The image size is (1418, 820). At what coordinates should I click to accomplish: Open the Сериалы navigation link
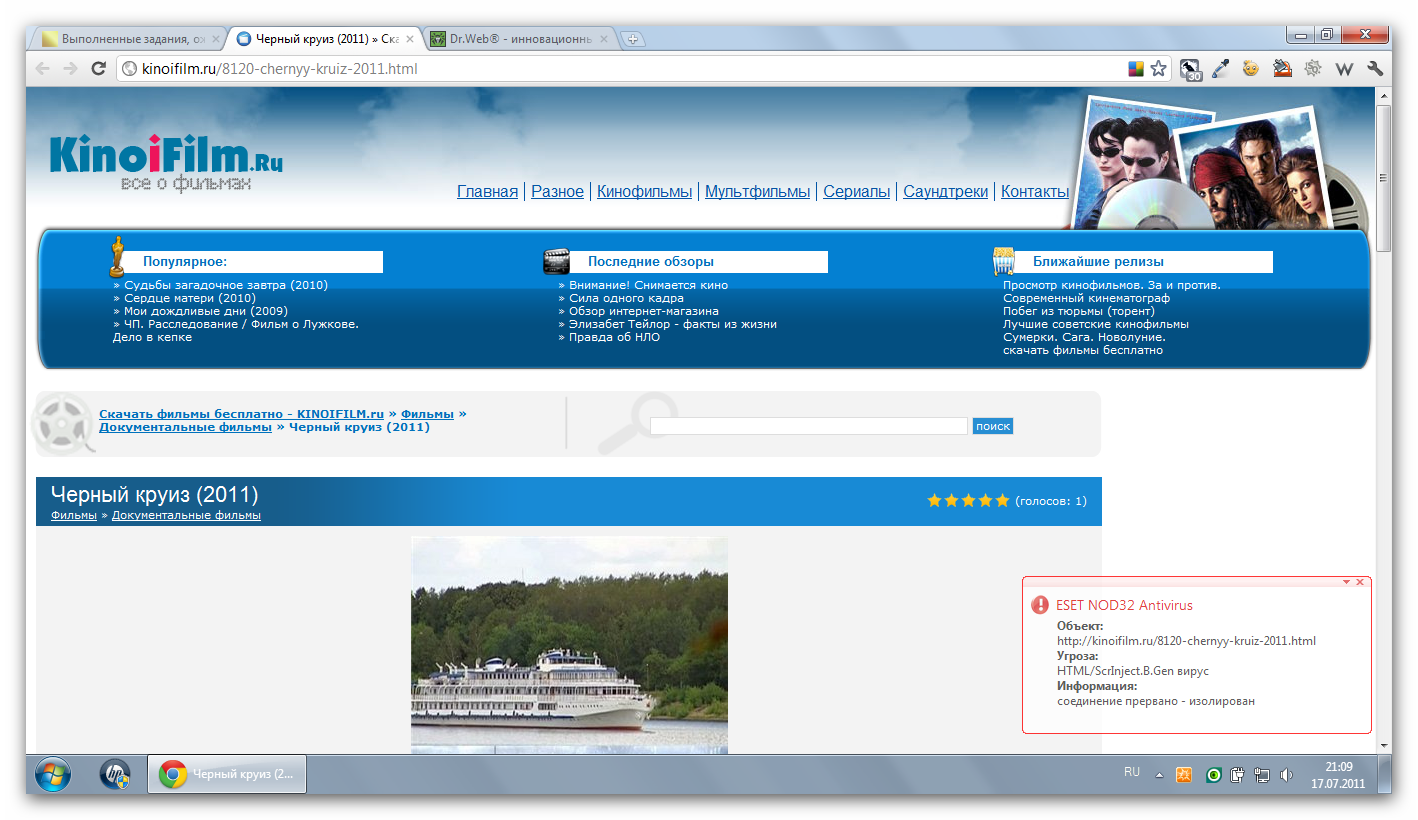[856, 192]
